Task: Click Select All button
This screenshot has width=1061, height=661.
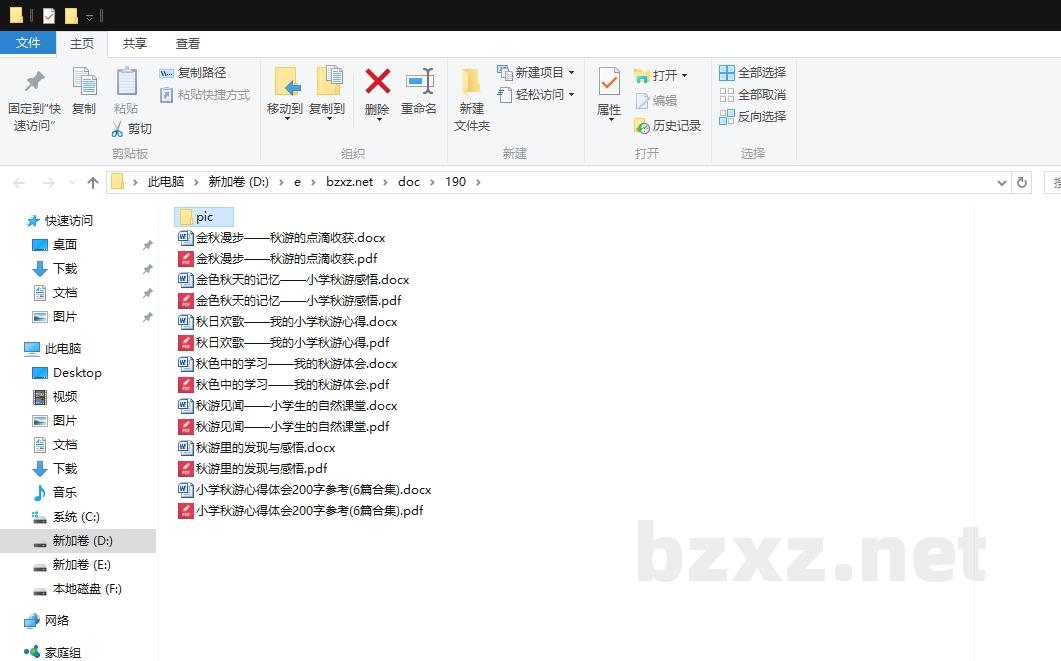Action: tap(753, 73)
